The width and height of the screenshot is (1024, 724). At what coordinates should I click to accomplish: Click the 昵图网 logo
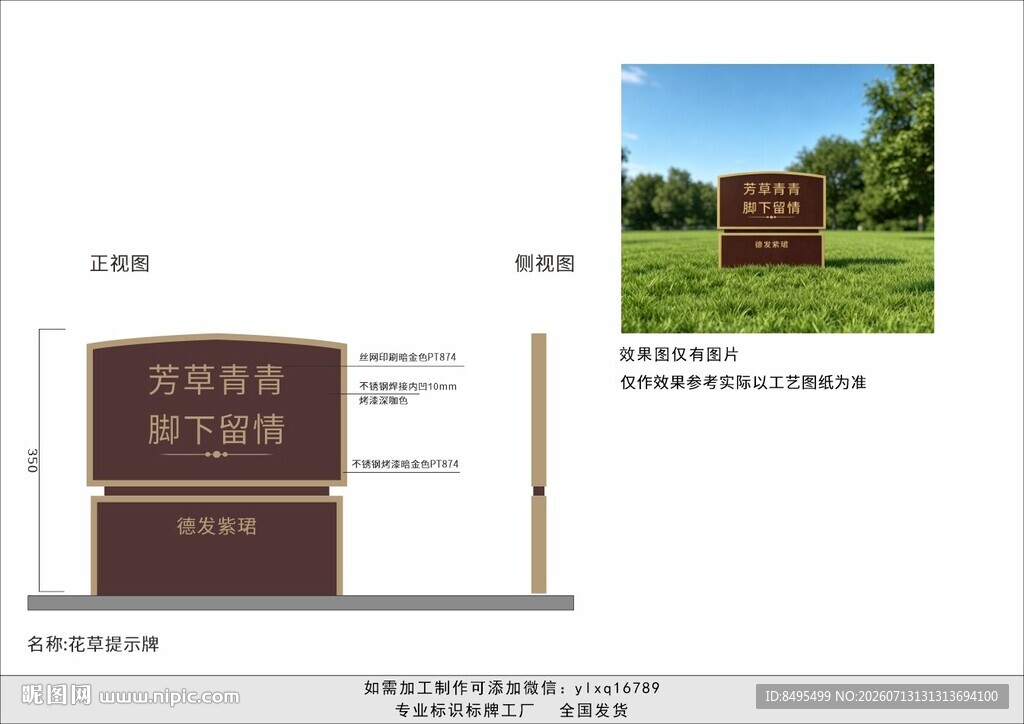pos(56,695)
